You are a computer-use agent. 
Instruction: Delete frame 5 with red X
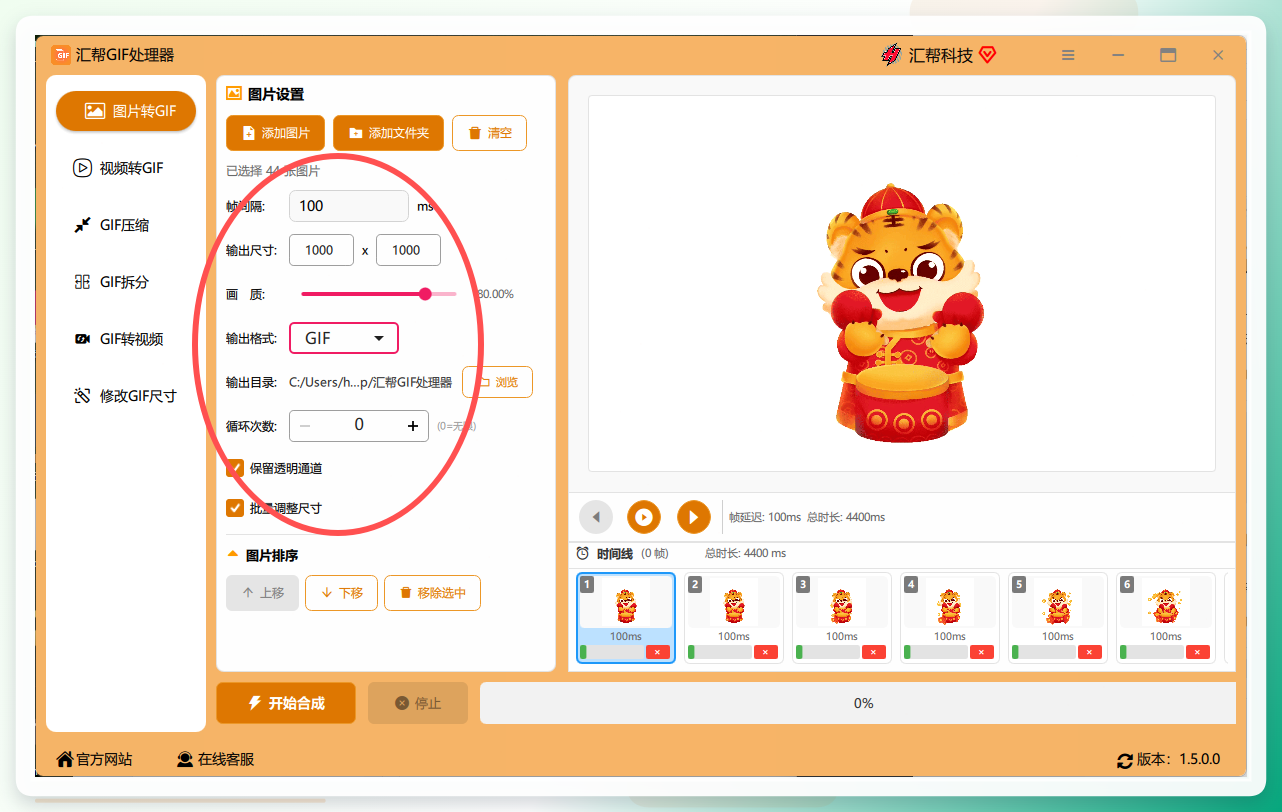[x=1090, y=652]
